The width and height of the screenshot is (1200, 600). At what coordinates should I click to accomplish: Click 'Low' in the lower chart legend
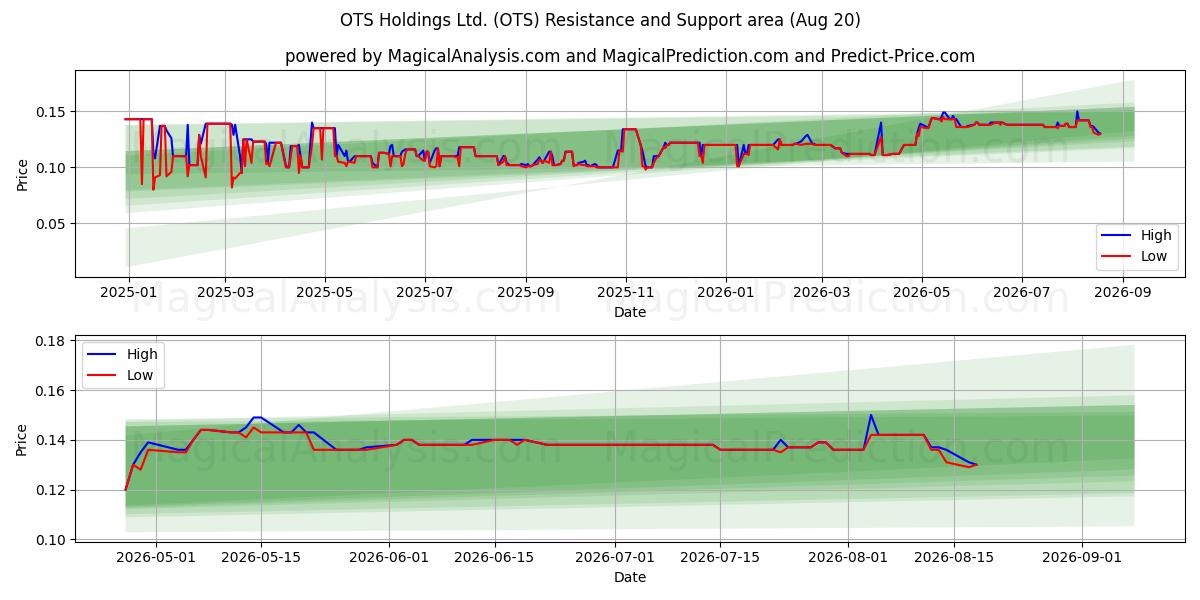point(141,375)
